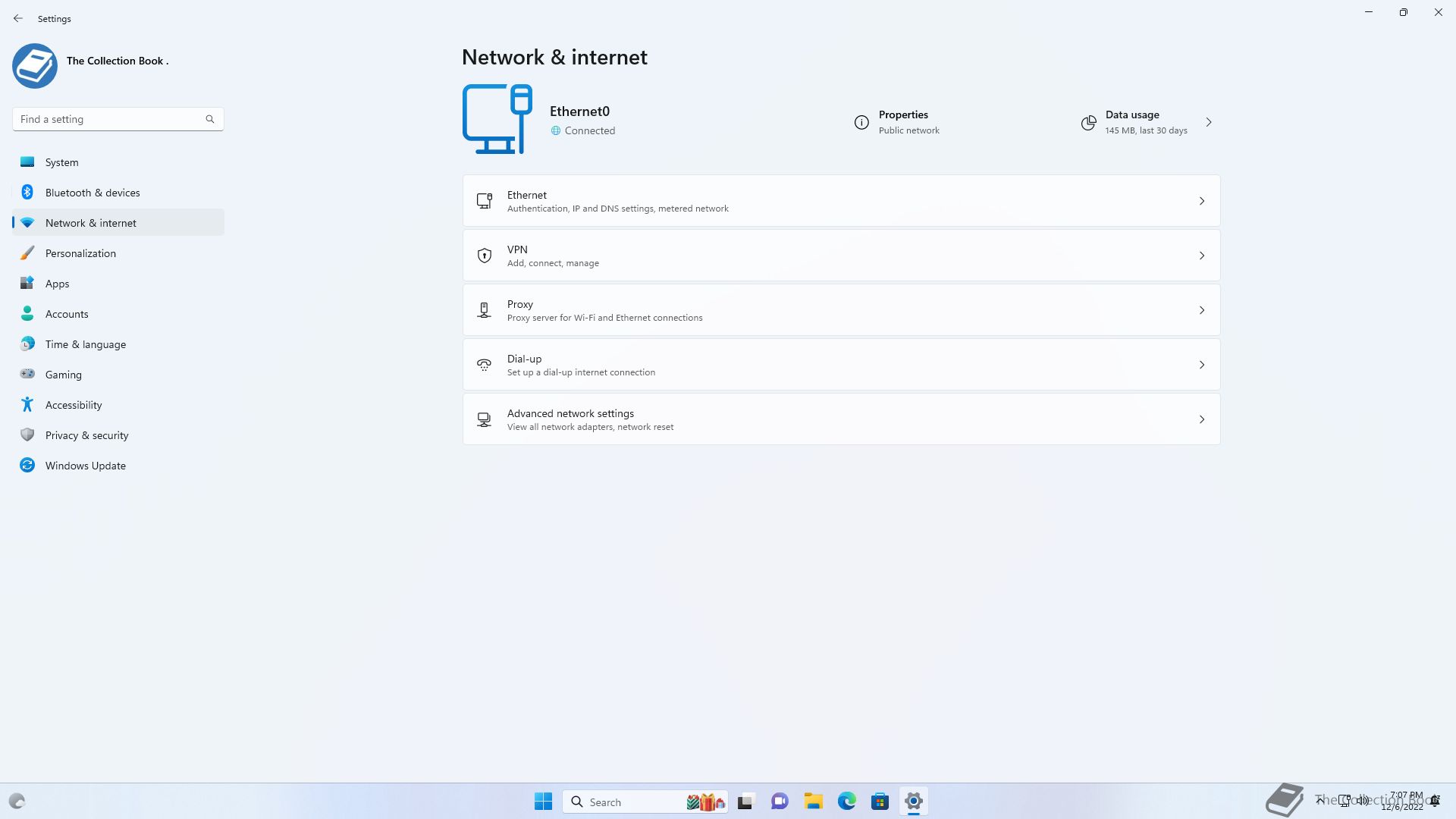The width and height of the screenshot is (1456, 819).
Task: Show hidden tray icons chevron
Action: (x=1320, y=801)
